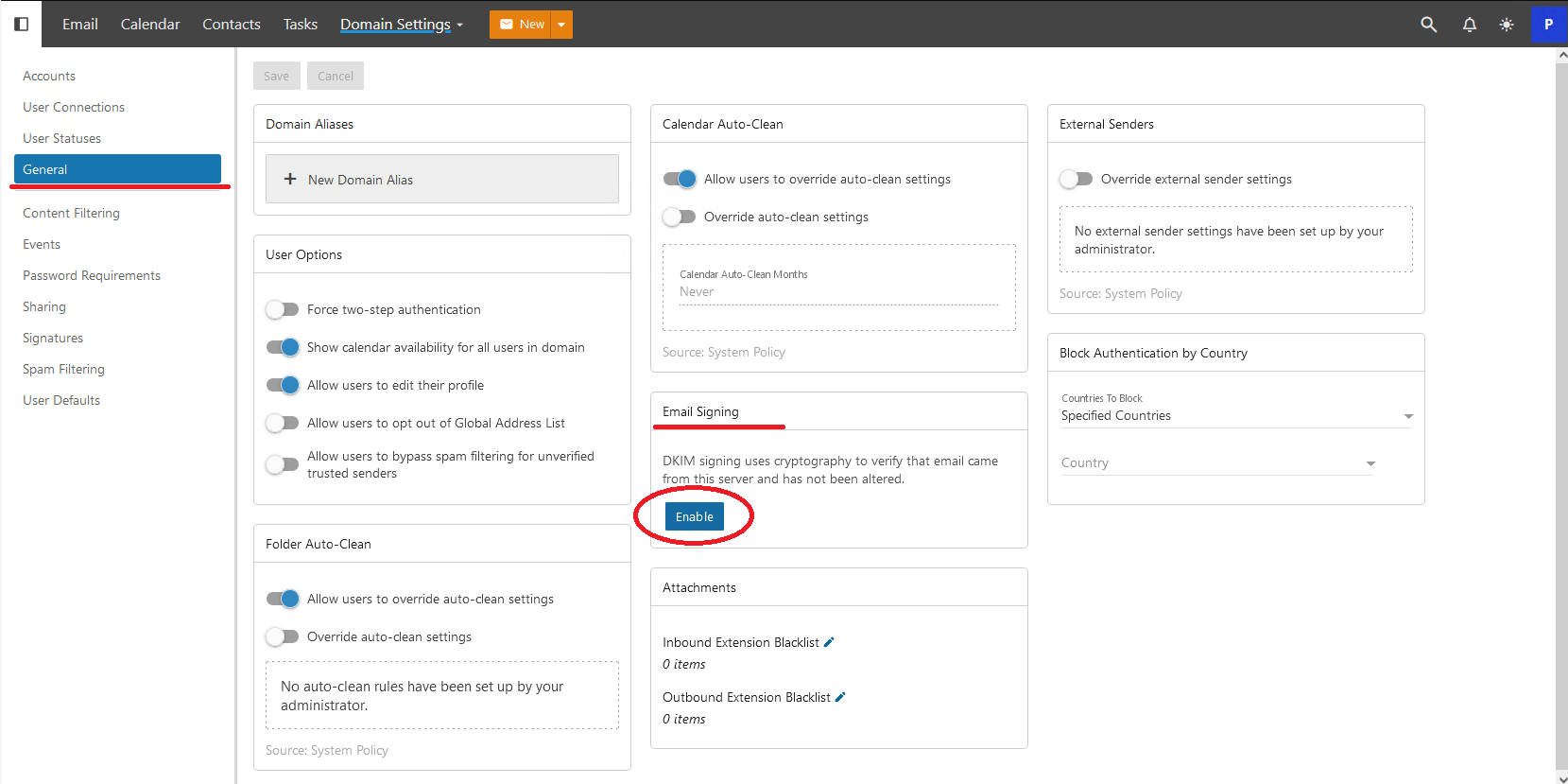Click the Calendar Auto-Clean Months field
The height and width of the screenshot is (784, 1568).
click(x=839, y=285)
